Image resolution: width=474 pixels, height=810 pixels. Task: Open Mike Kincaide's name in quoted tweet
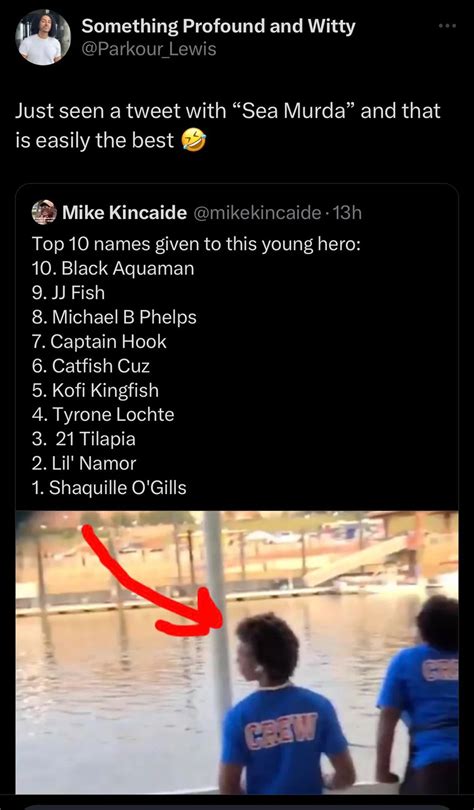[124, 212]
